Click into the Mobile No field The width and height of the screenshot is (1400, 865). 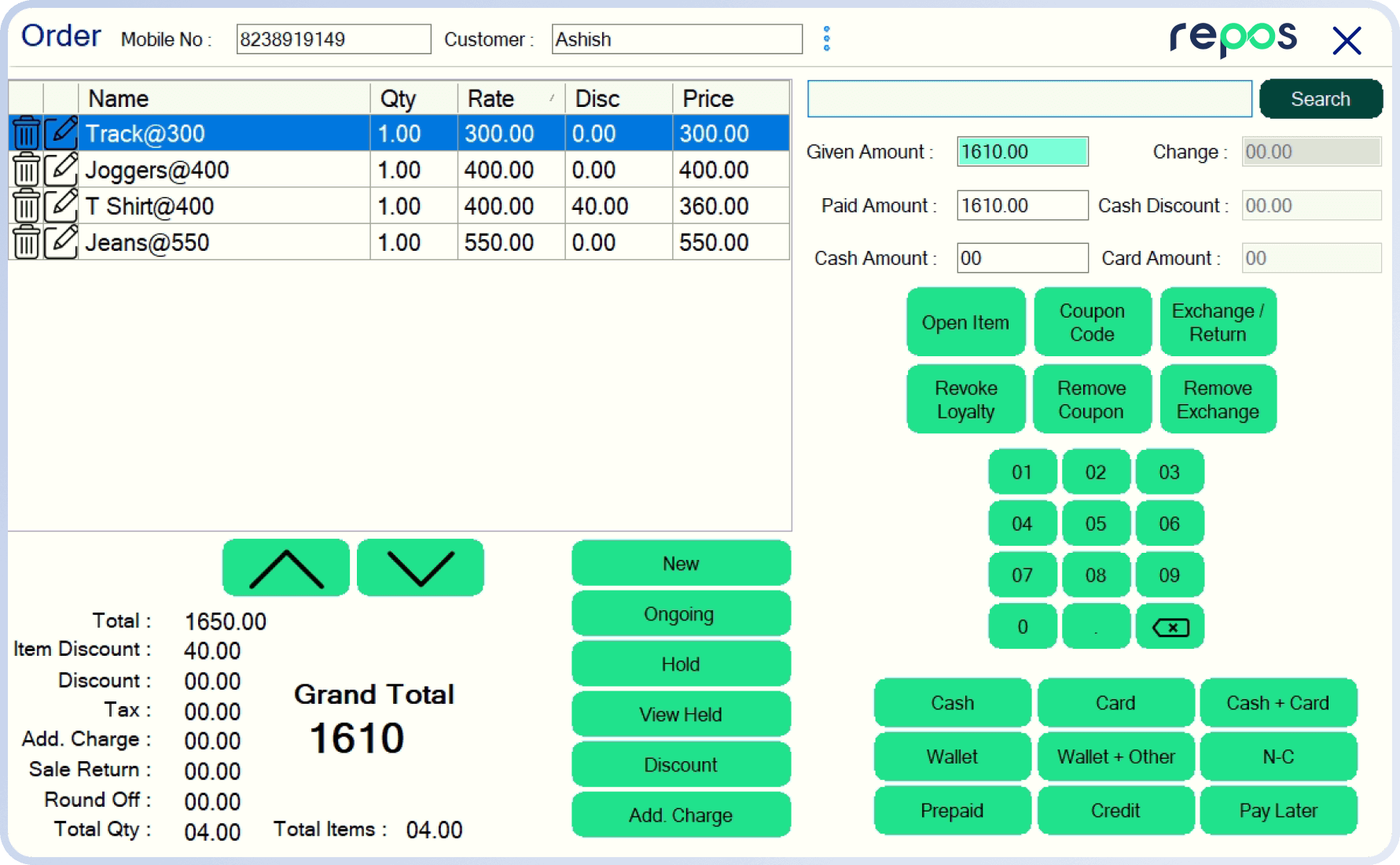[x=333, y=39]
